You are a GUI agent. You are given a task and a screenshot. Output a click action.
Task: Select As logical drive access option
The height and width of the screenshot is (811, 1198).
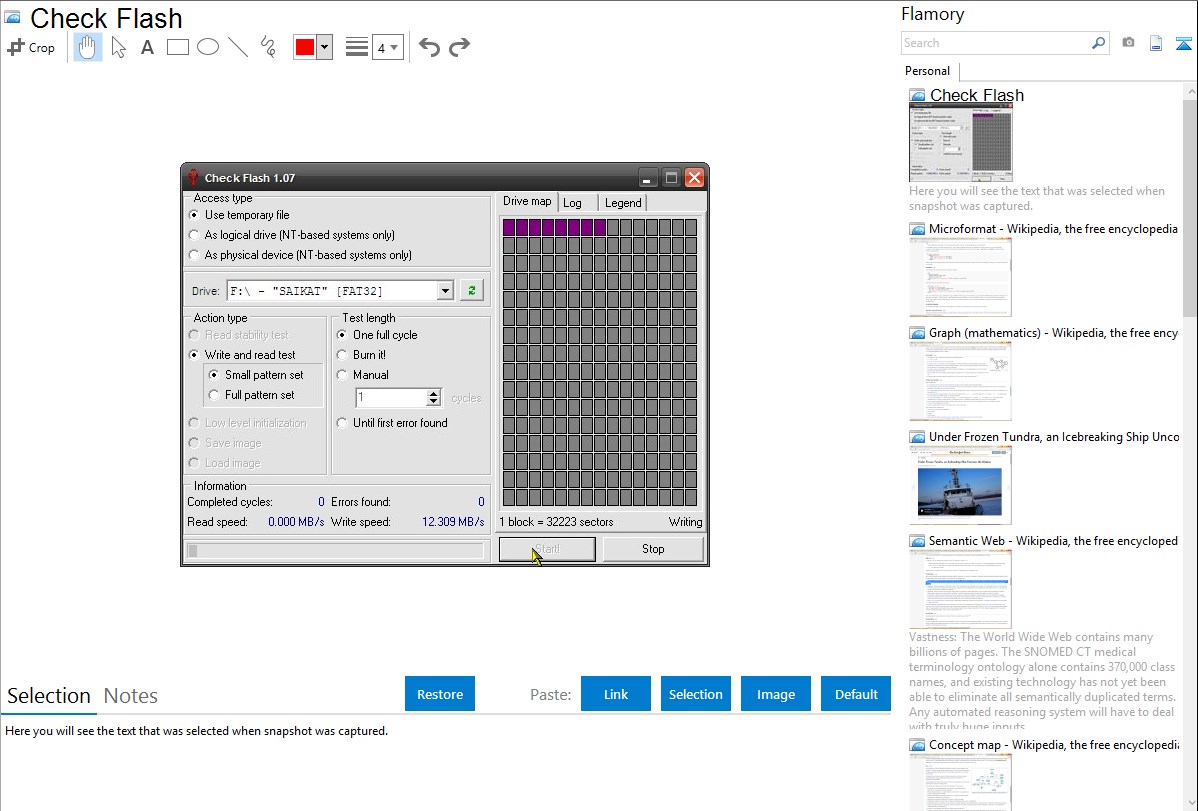pos(194,235)
